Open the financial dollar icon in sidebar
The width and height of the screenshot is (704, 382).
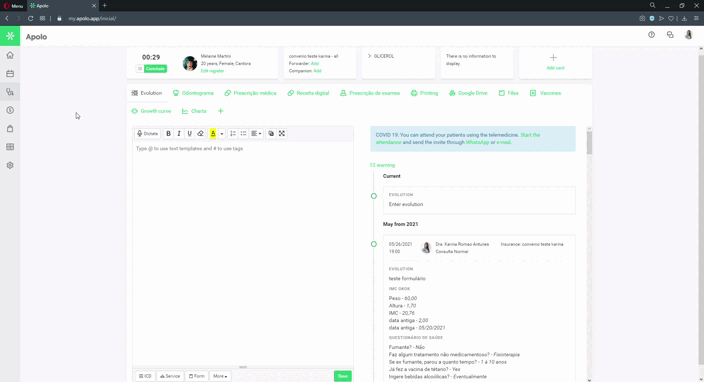pos(10,110)
